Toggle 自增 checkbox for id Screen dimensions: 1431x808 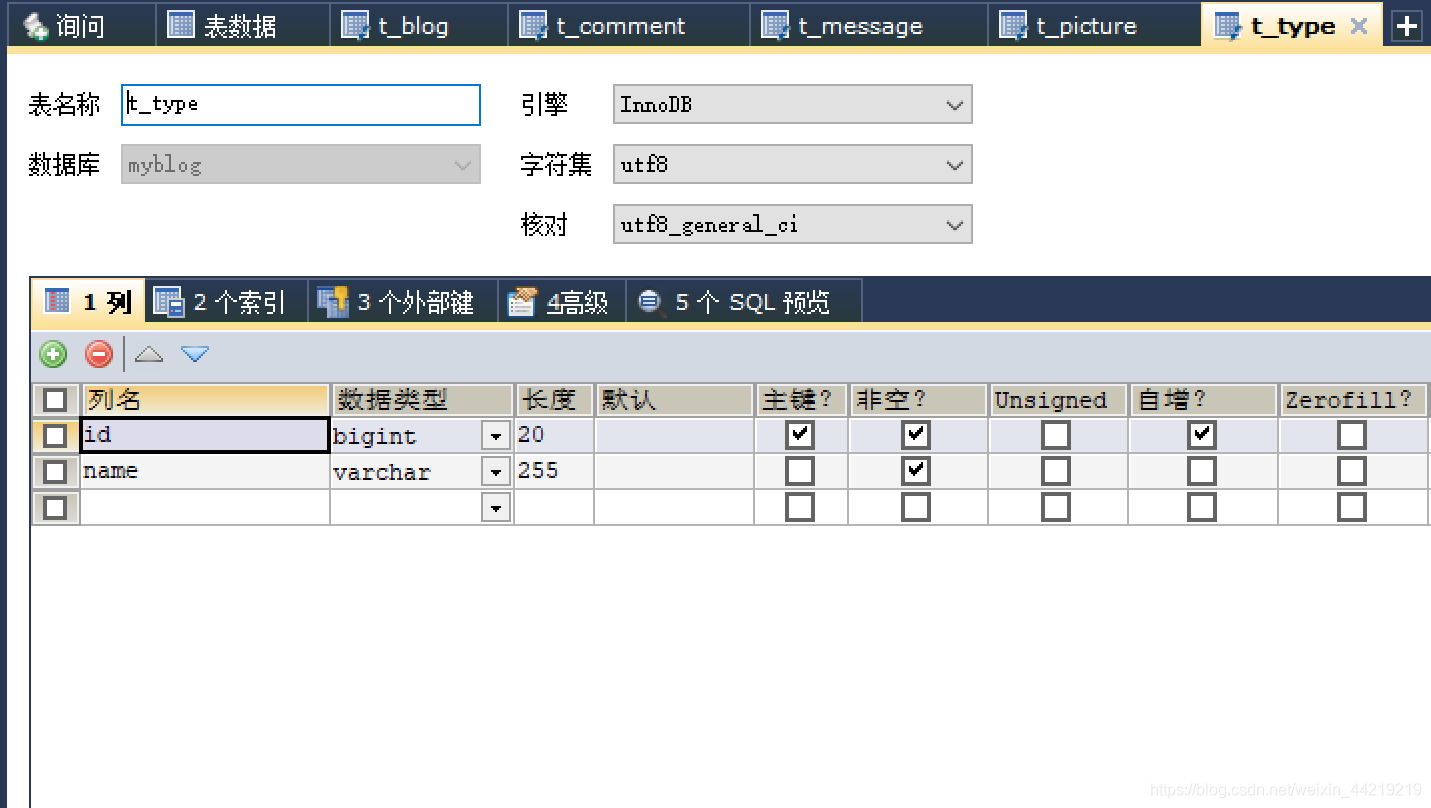coord(1202,435)
